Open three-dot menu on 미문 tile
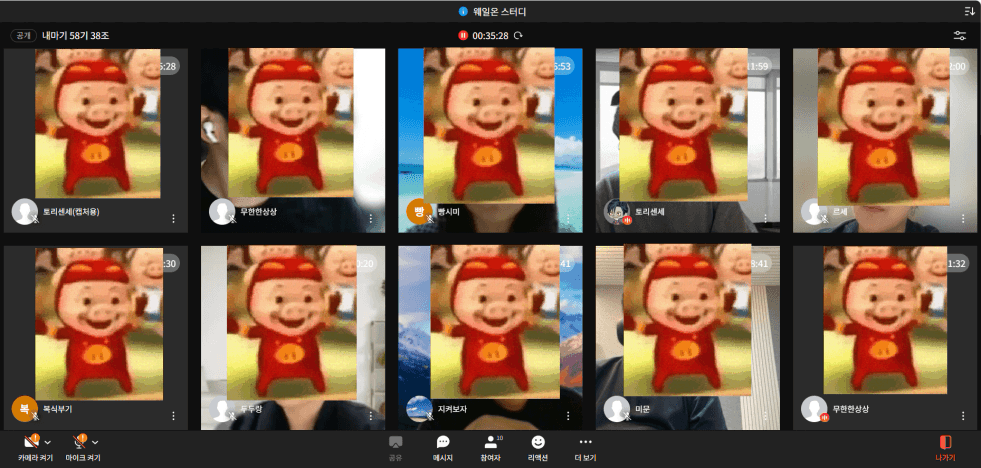This screenshot has width=981, height=468. pos(765,416)
